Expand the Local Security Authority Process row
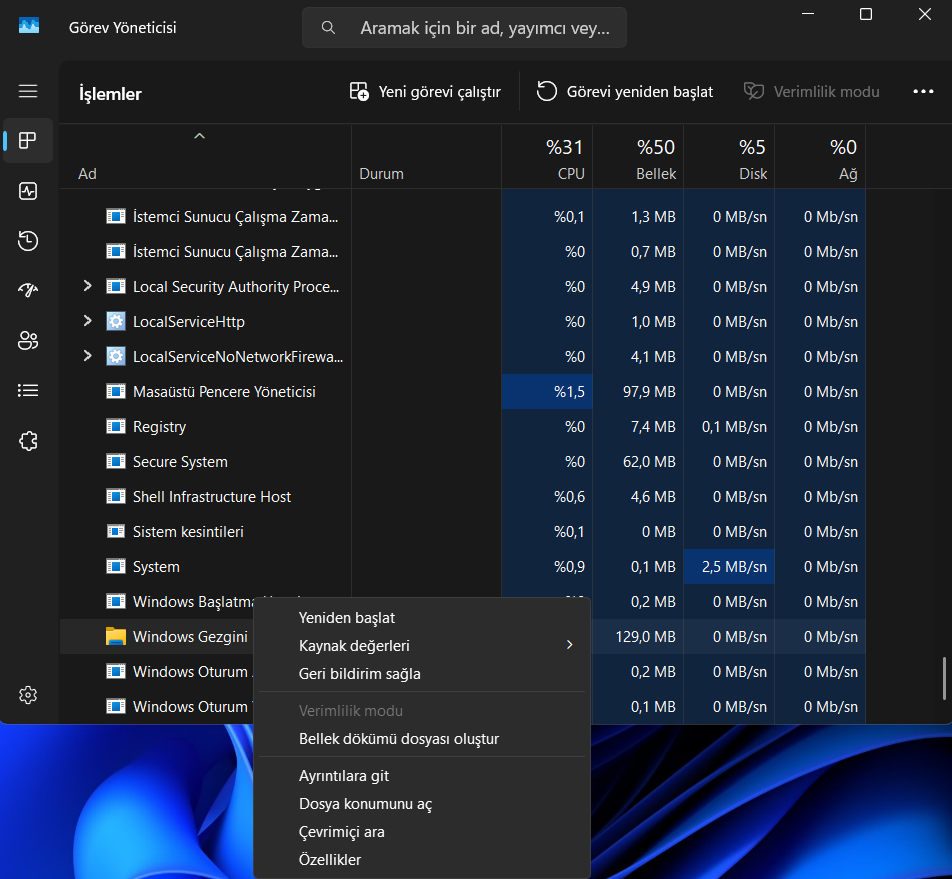 [x=87, y=285]
